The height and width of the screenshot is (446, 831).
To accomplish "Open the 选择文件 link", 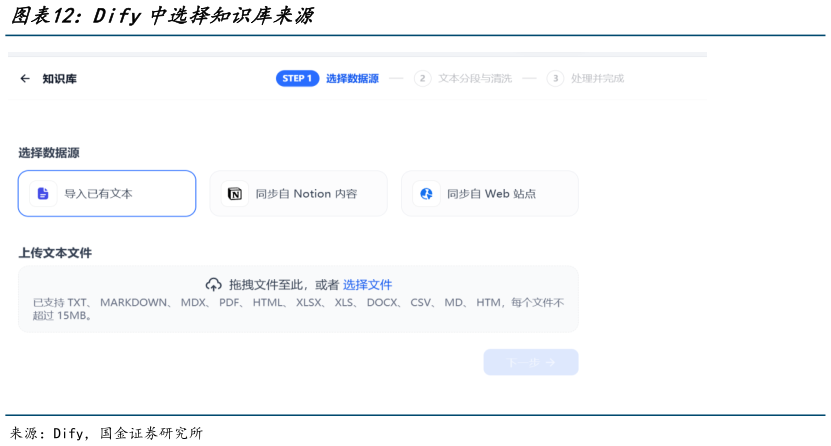I will coord(367,285).
